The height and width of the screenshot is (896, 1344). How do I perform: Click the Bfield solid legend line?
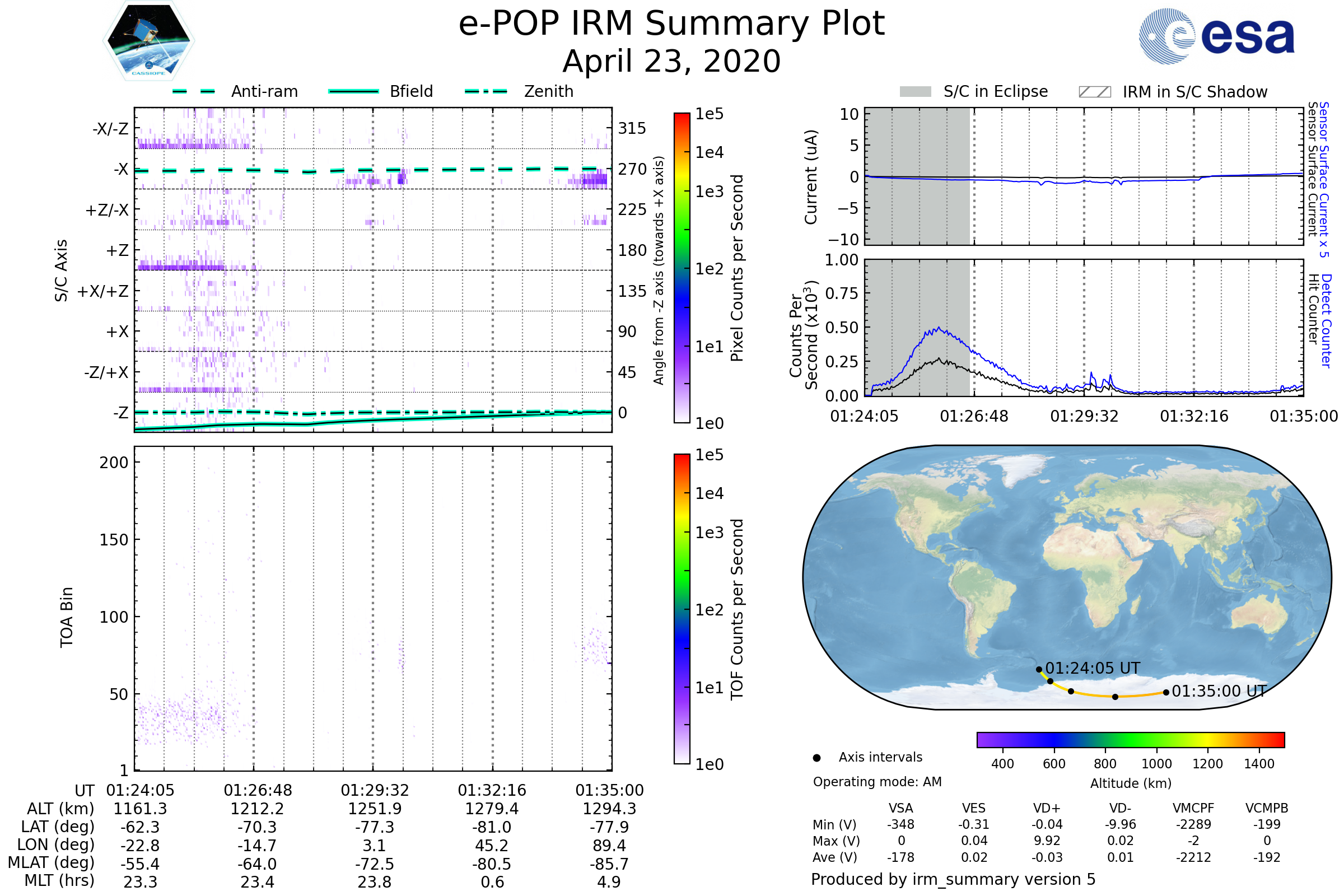tap(353, 91)
